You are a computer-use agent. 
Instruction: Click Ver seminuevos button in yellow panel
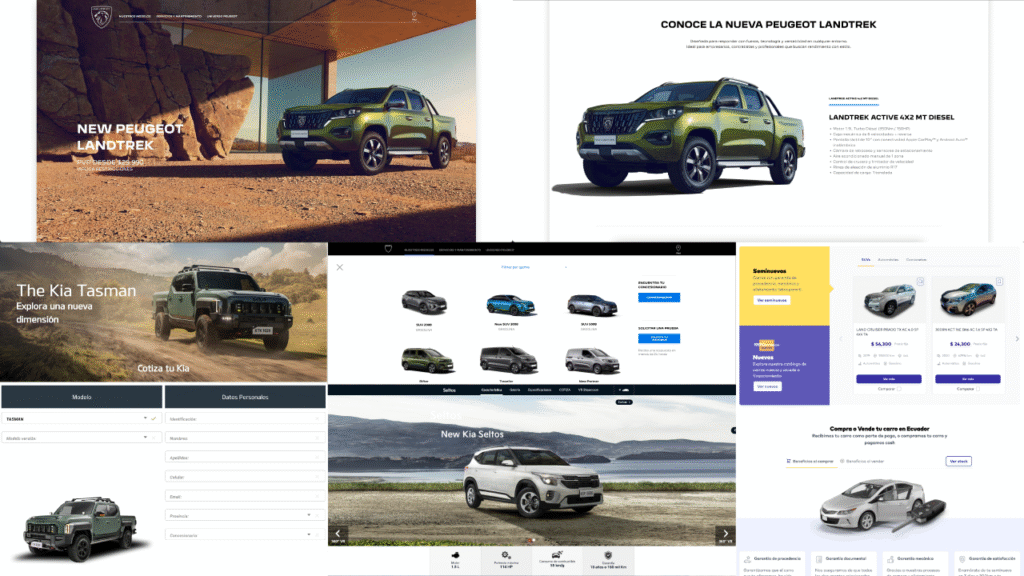pyautogui.click(x=771, y=300)
